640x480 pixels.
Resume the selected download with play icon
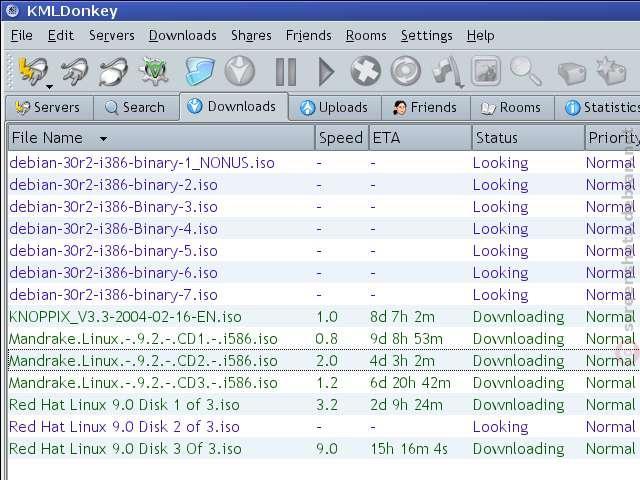coord(326,72)
